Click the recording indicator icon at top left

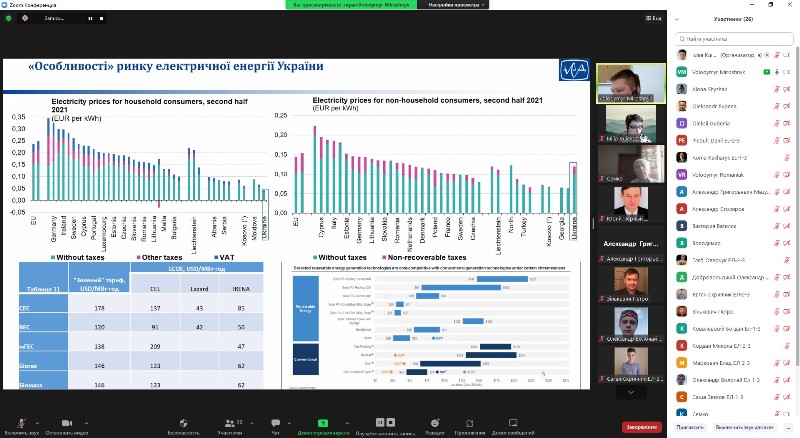25,18
